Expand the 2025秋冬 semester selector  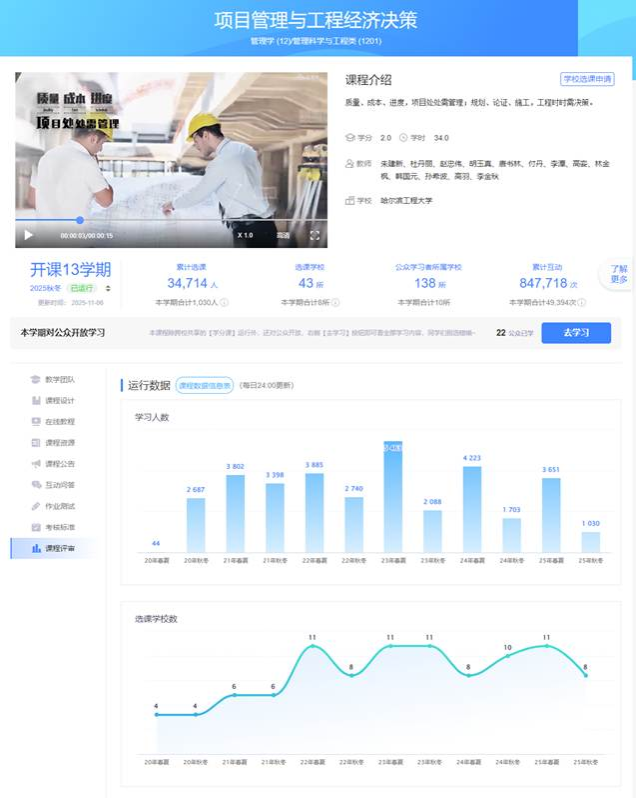[x=108, y=288]
